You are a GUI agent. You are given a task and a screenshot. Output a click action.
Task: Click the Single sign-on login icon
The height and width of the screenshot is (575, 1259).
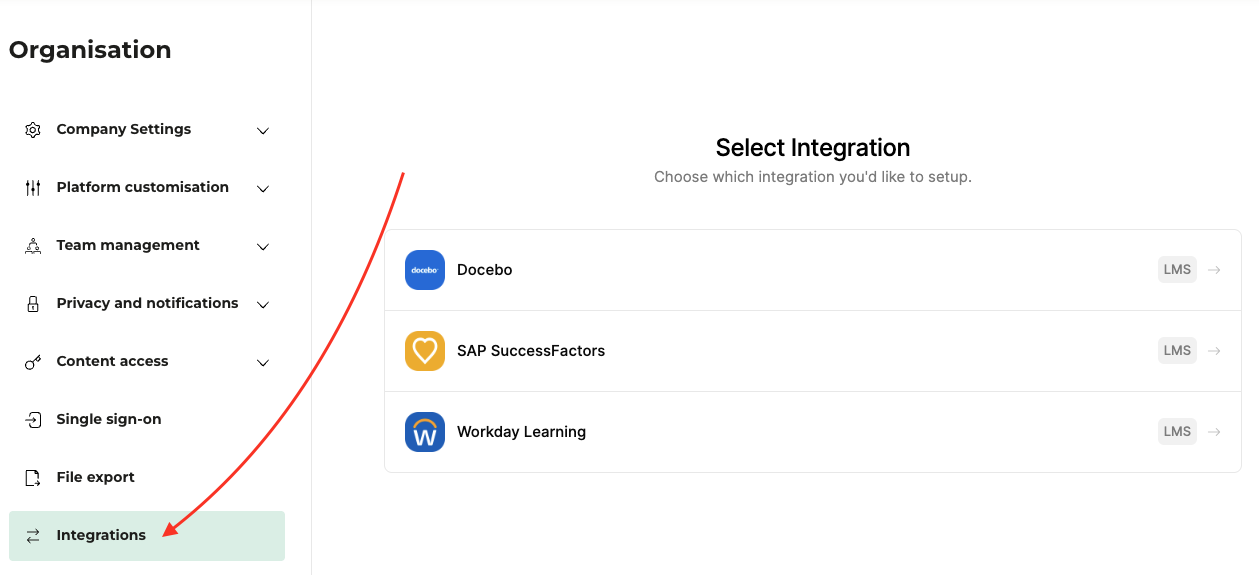tap(33, 420)
